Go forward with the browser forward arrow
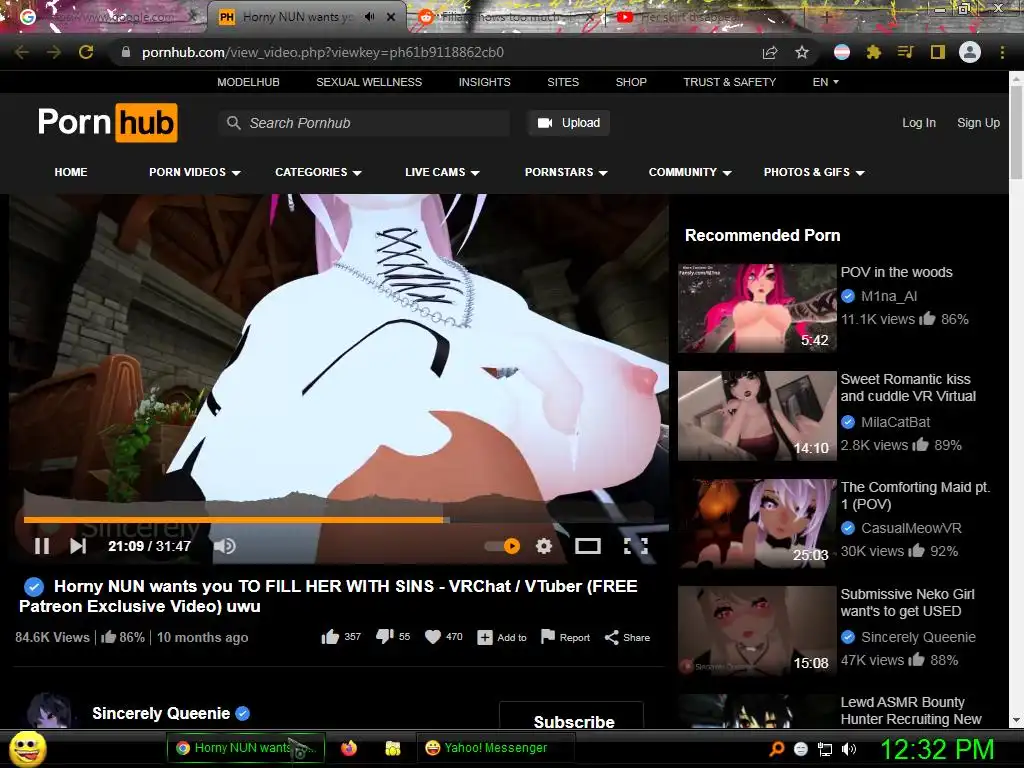1024x768 pixels. point(54,52)
